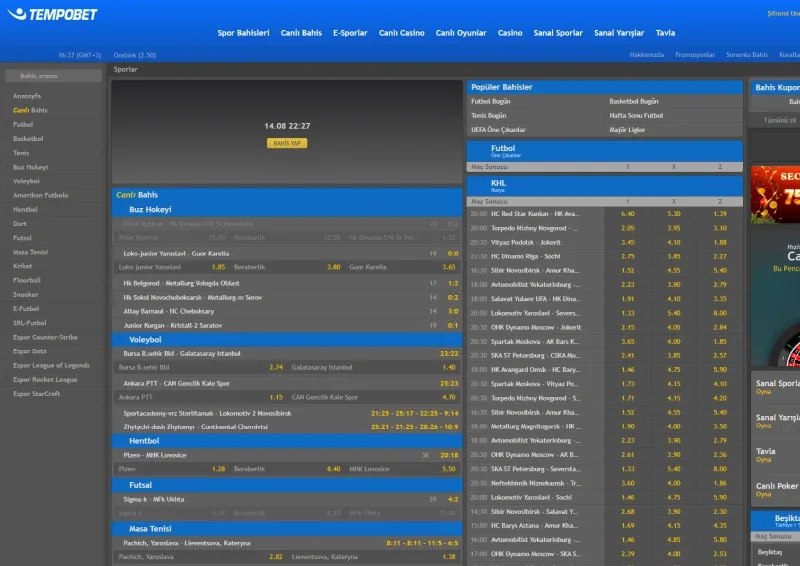Open Espor Counter-Strike in the sidebar

pos(45,337)
